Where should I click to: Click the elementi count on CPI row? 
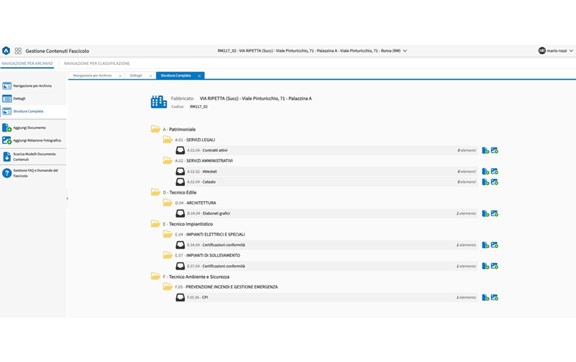pos(467,297)
